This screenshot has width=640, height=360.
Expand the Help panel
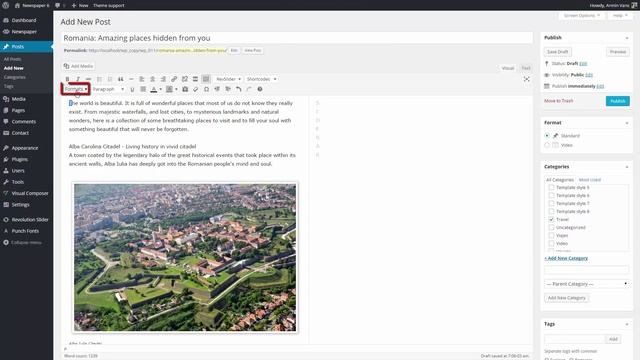(620, 16)
